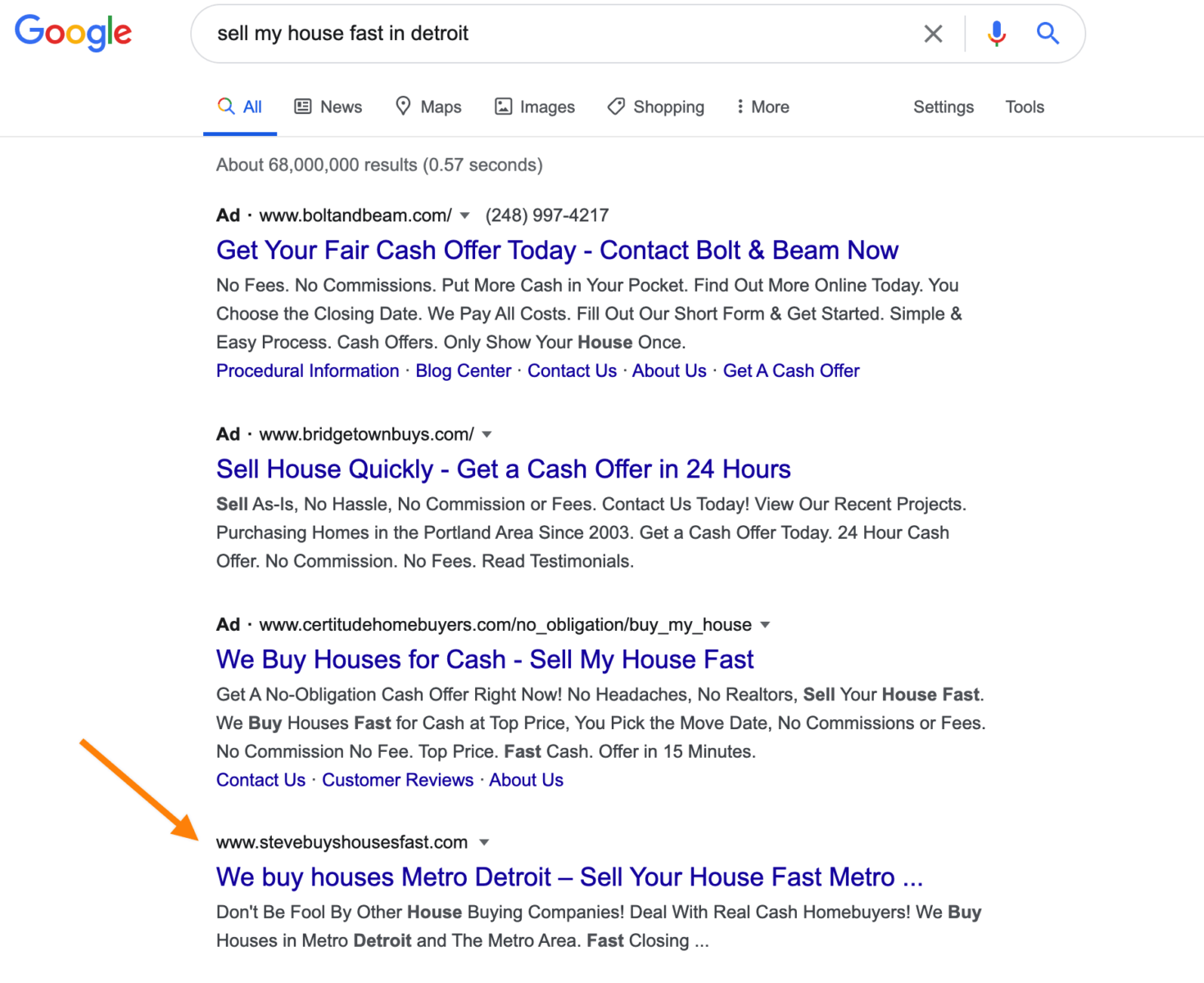Click Get A Cash Offer sitelink
Screen dimensions: 1204x983
[x=791, y=371]
